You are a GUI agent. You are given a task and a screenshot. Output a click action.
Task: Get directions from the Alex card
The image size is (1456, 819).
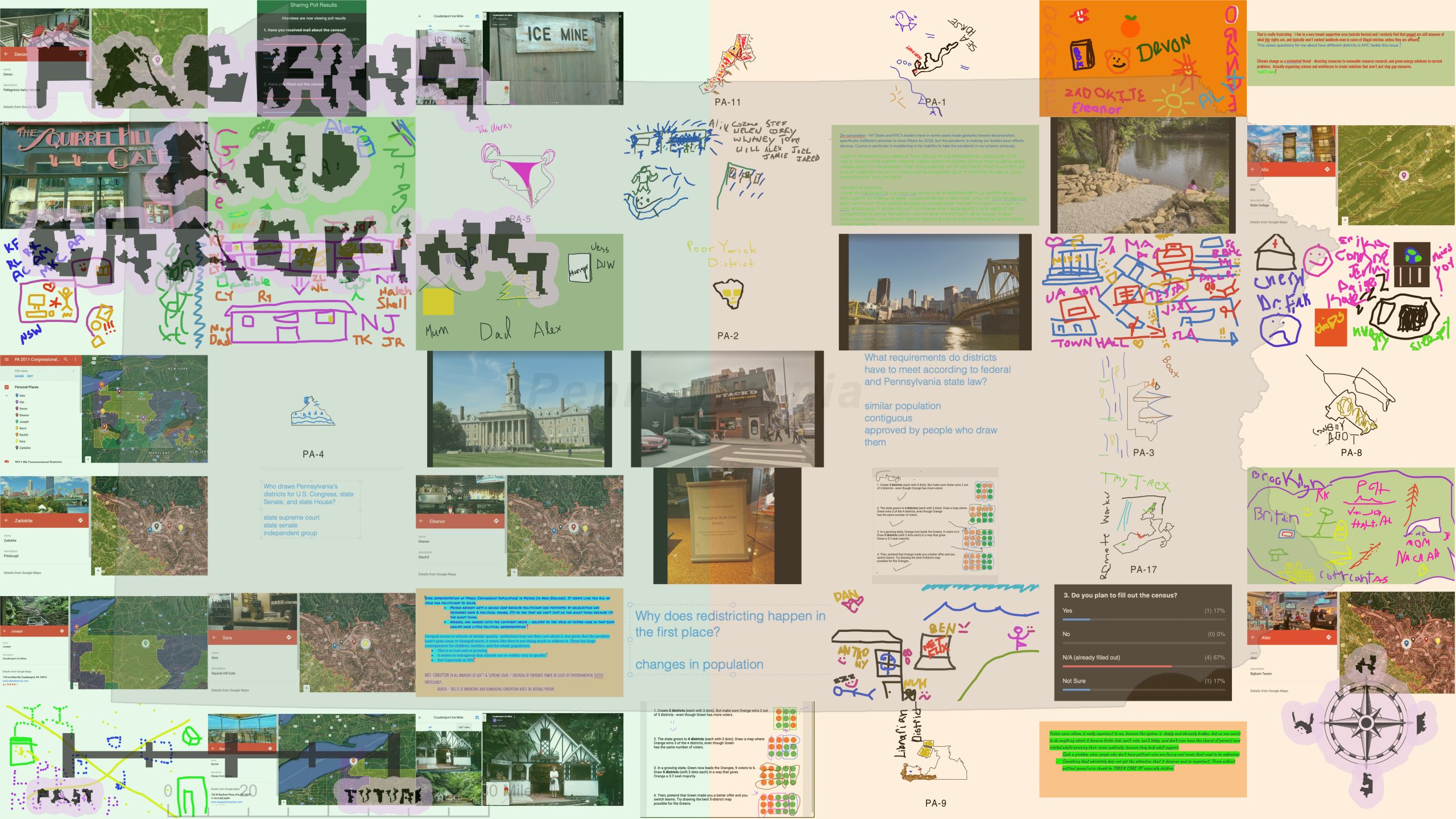click(1328, 638)
